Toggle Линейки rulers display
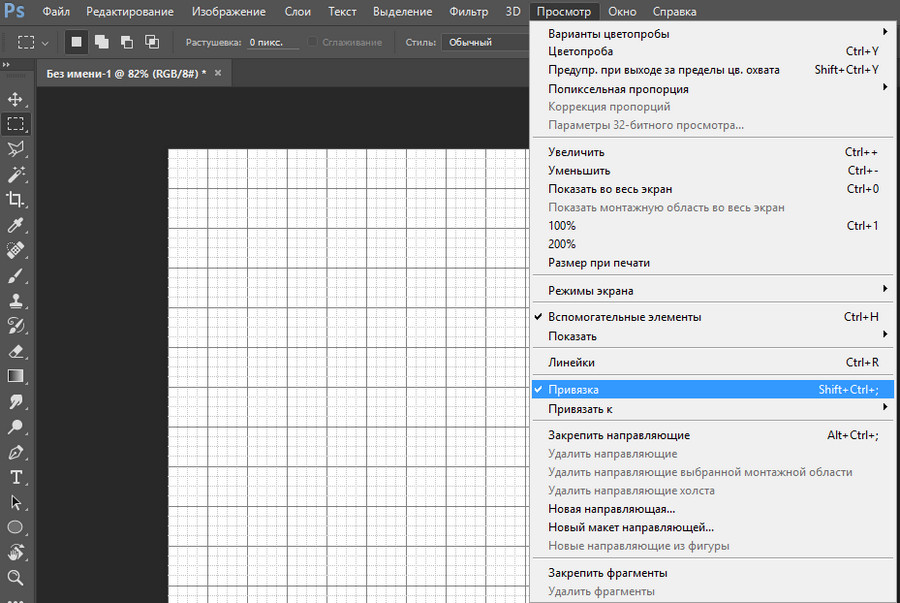 [x=713, y=363]
